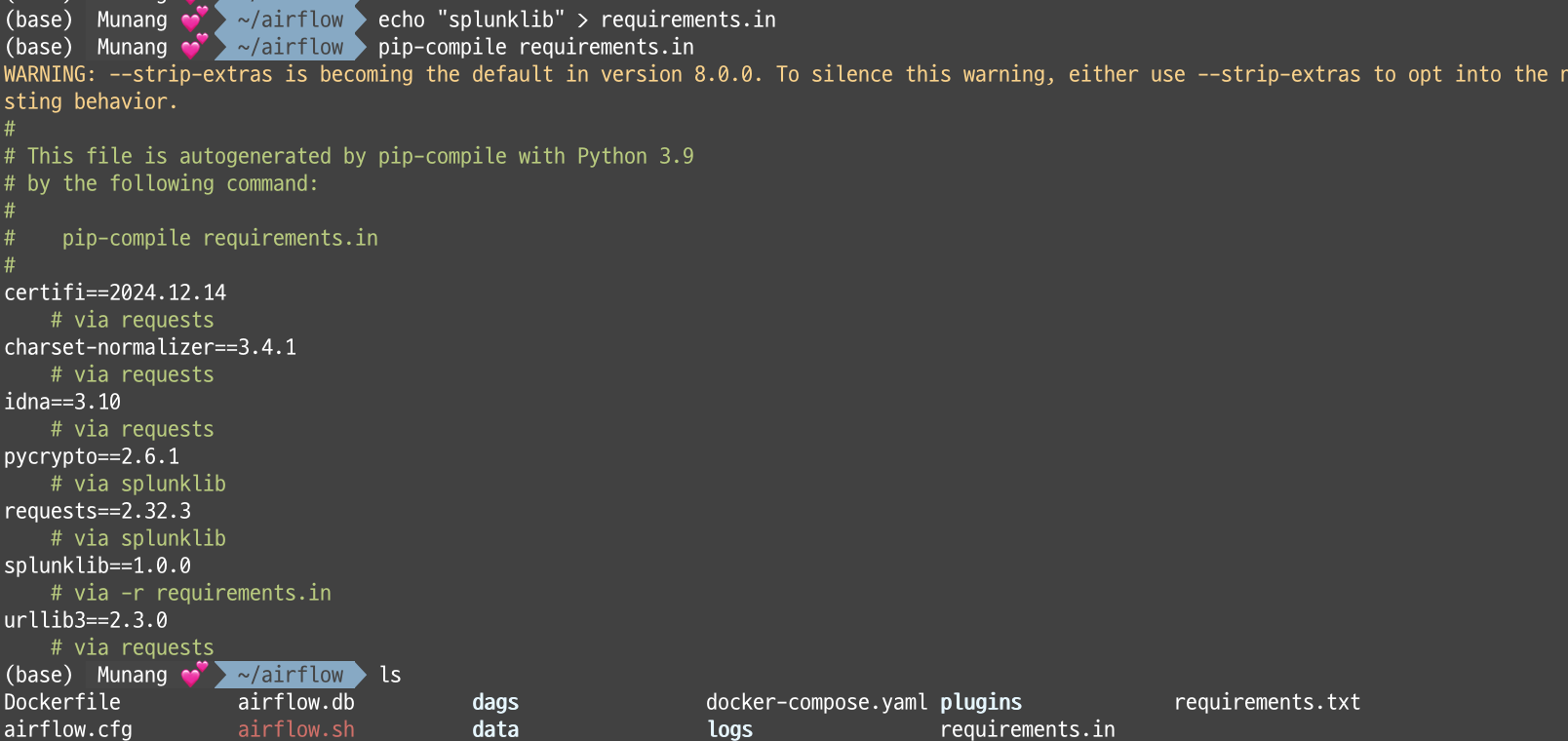
Task: Click the certifi==2024.12.14 line
Action: tap(115, 292)
